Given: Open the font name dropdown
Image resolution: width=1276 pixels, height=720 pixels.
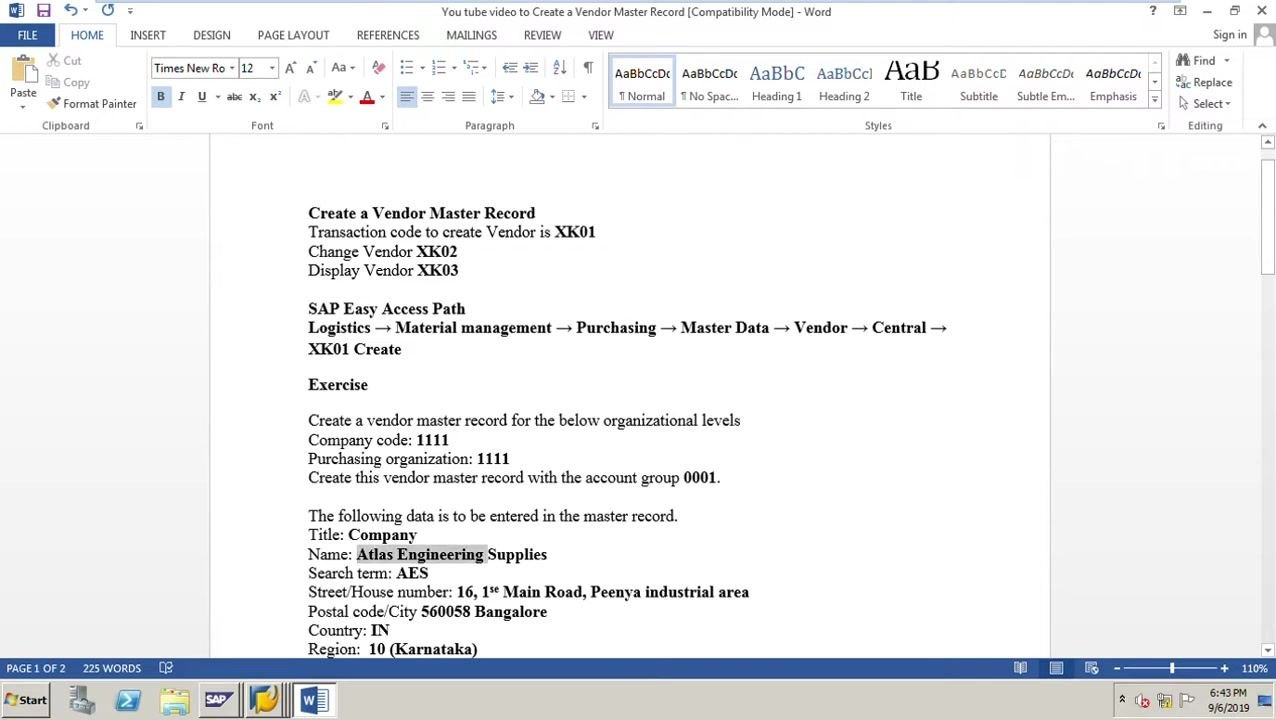Looking at the screenshot, I should pyautogui.click(x=232, y=68).
